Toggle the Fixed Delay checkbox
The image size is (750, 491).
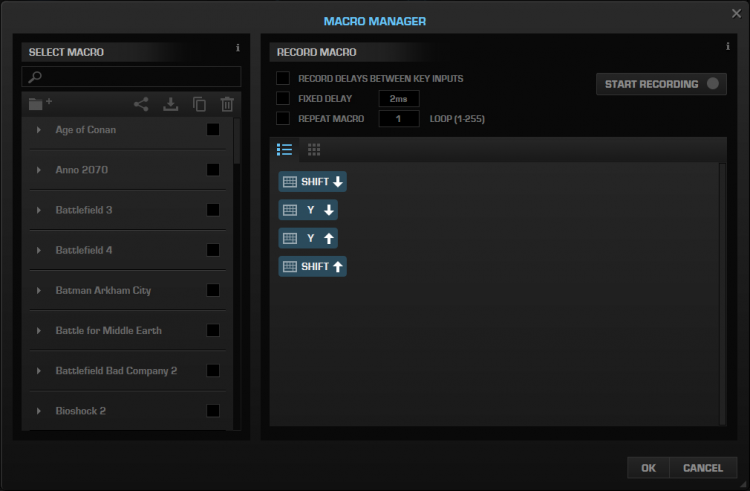coord(283,98)
